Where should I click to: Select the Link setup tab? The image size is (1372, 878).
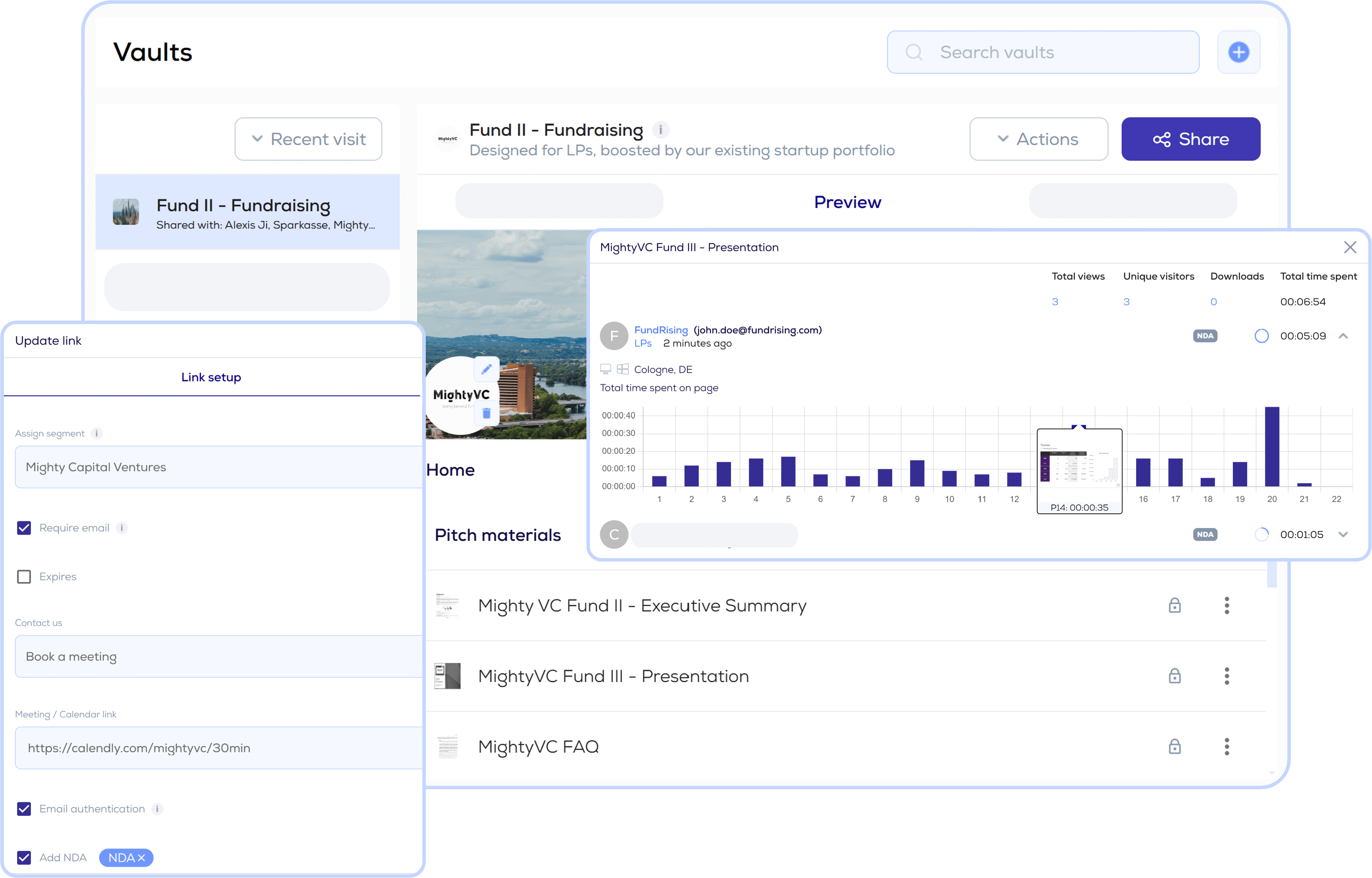pos(211,377)
